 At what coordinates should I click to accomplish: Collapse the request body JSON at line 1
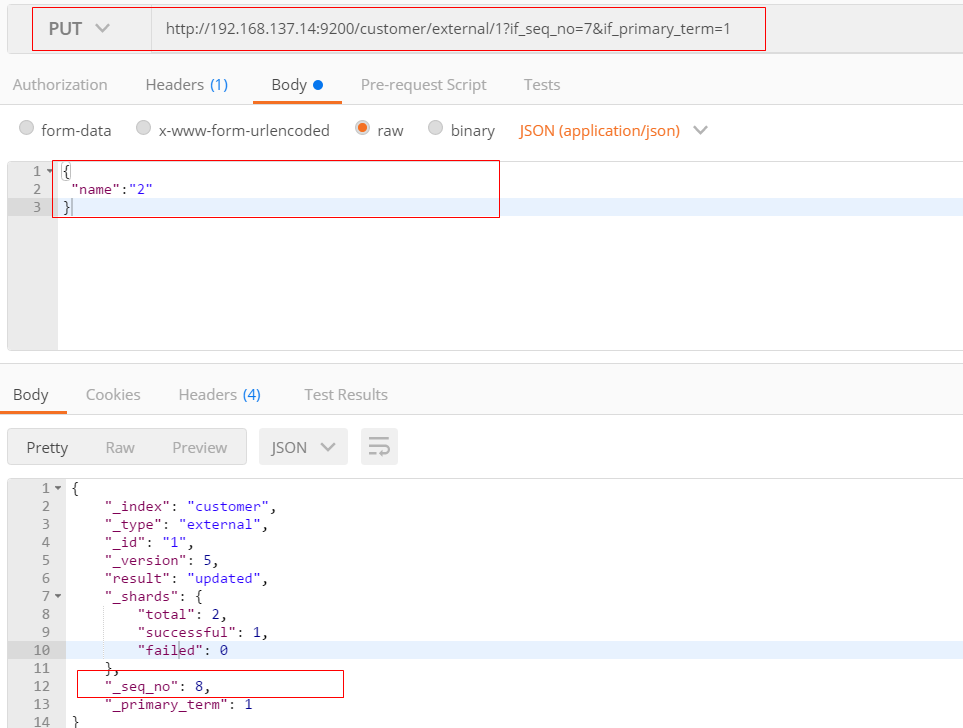pyautogui.click(x=50, y=172)
